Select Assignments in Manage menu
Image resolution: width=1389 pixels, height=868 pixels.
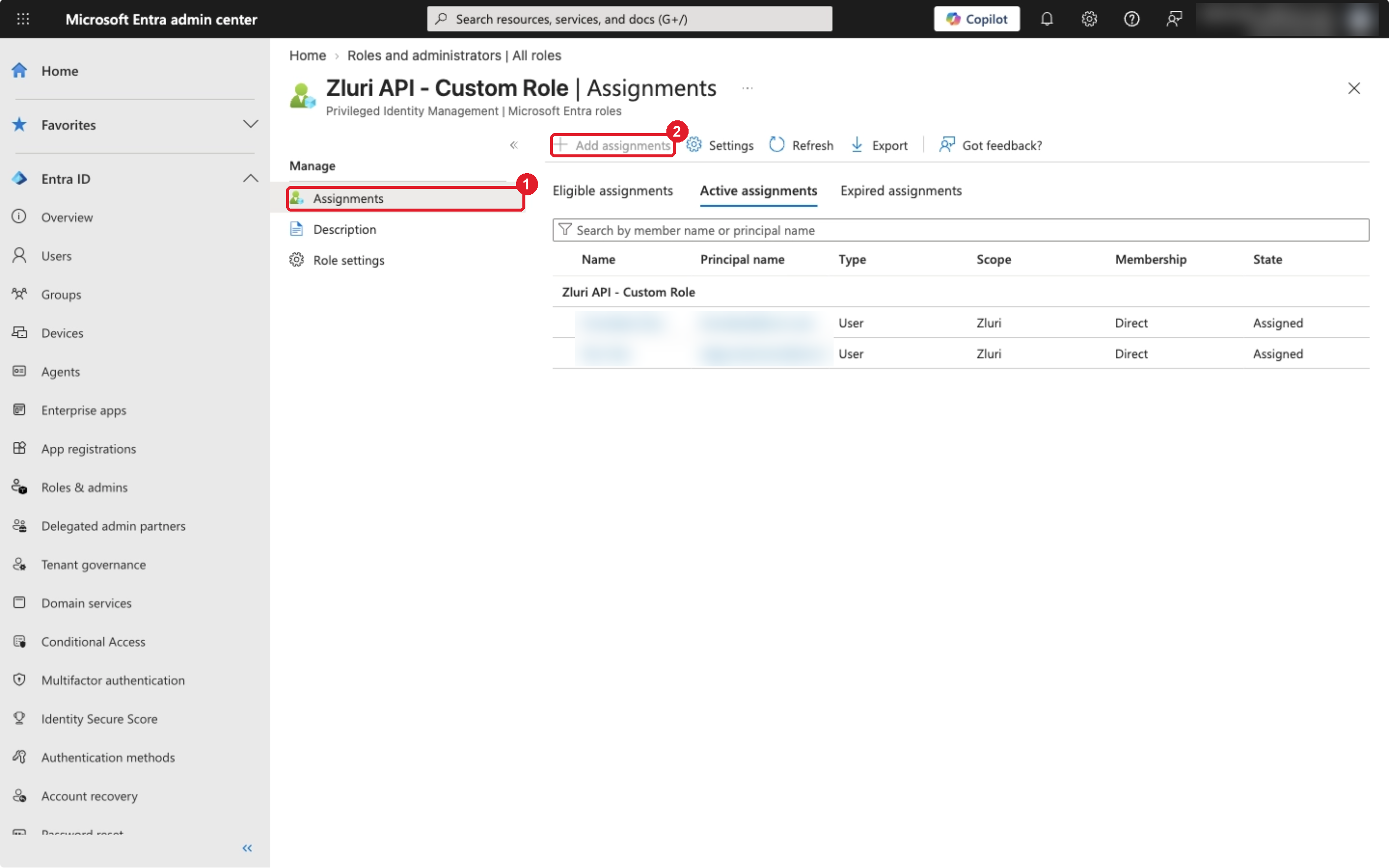point(406,198)
